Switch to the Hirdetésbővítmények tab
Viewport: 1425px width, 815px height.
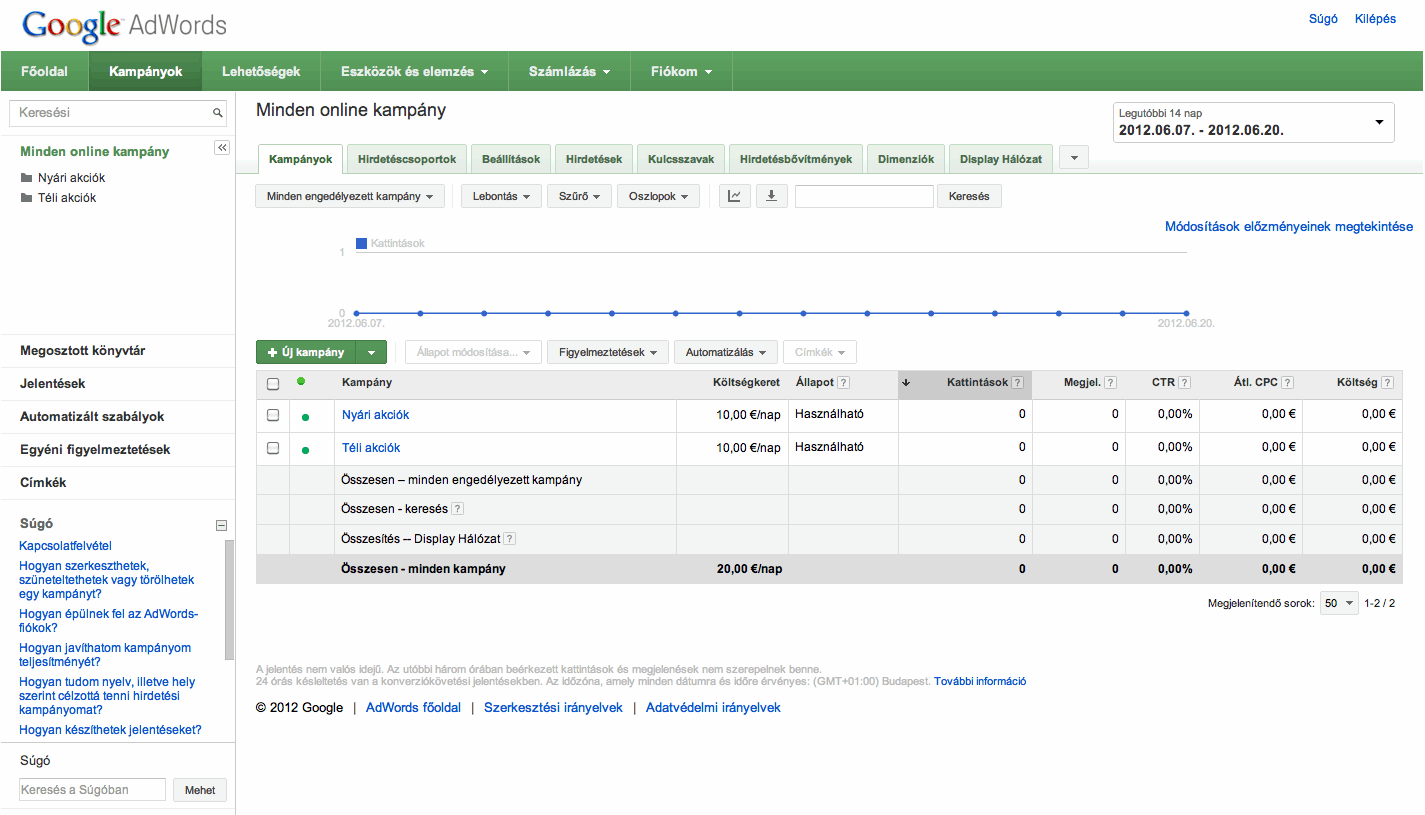[796, 159]
